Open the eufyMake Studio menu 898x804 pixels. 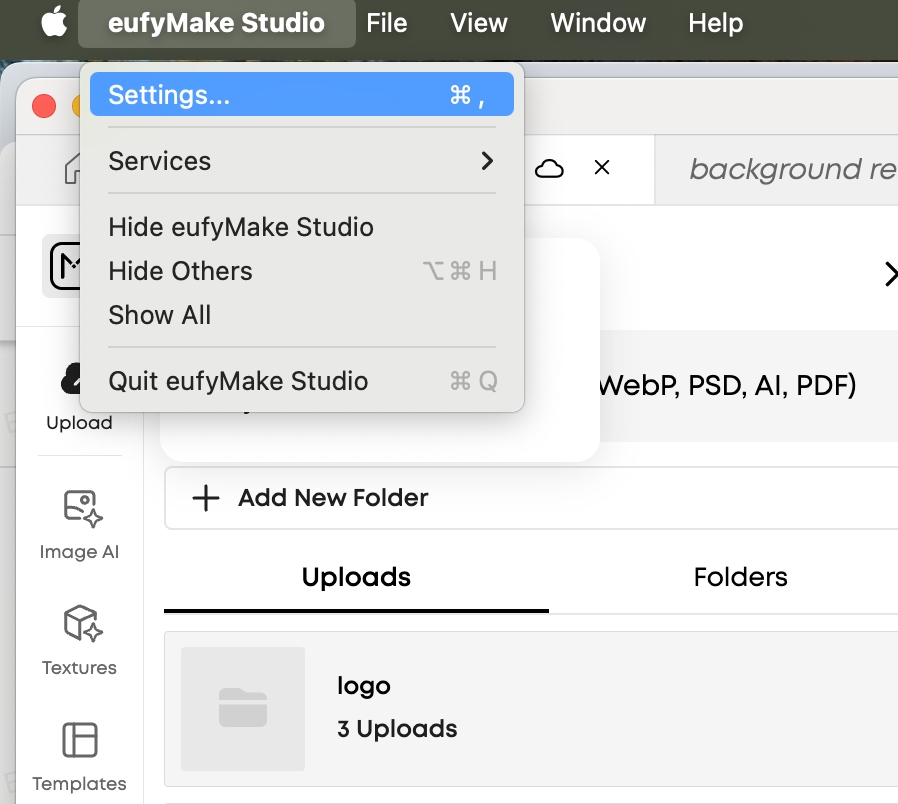pos(216,23)
